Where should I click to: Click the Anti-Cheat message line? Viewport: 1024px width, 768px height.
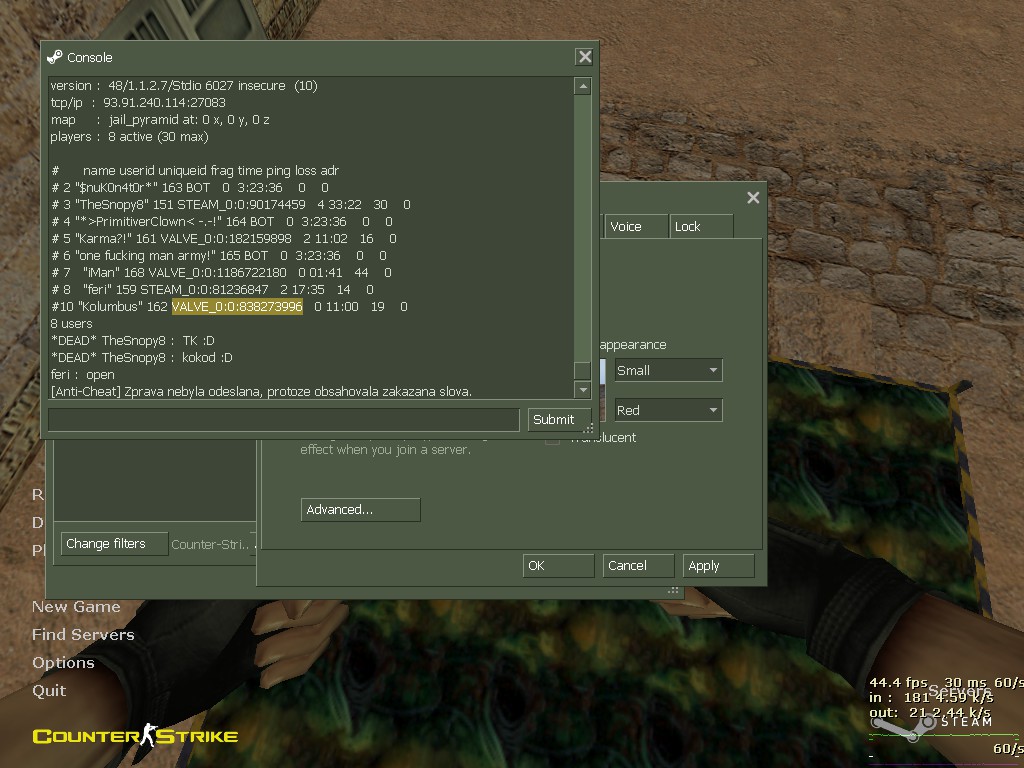tap(261, 392)
